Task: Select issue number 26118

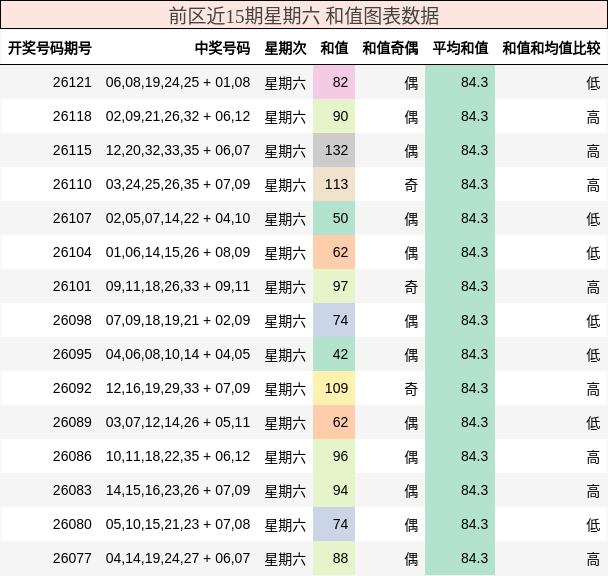Action: pyautogui.click(x=72, y=116)
